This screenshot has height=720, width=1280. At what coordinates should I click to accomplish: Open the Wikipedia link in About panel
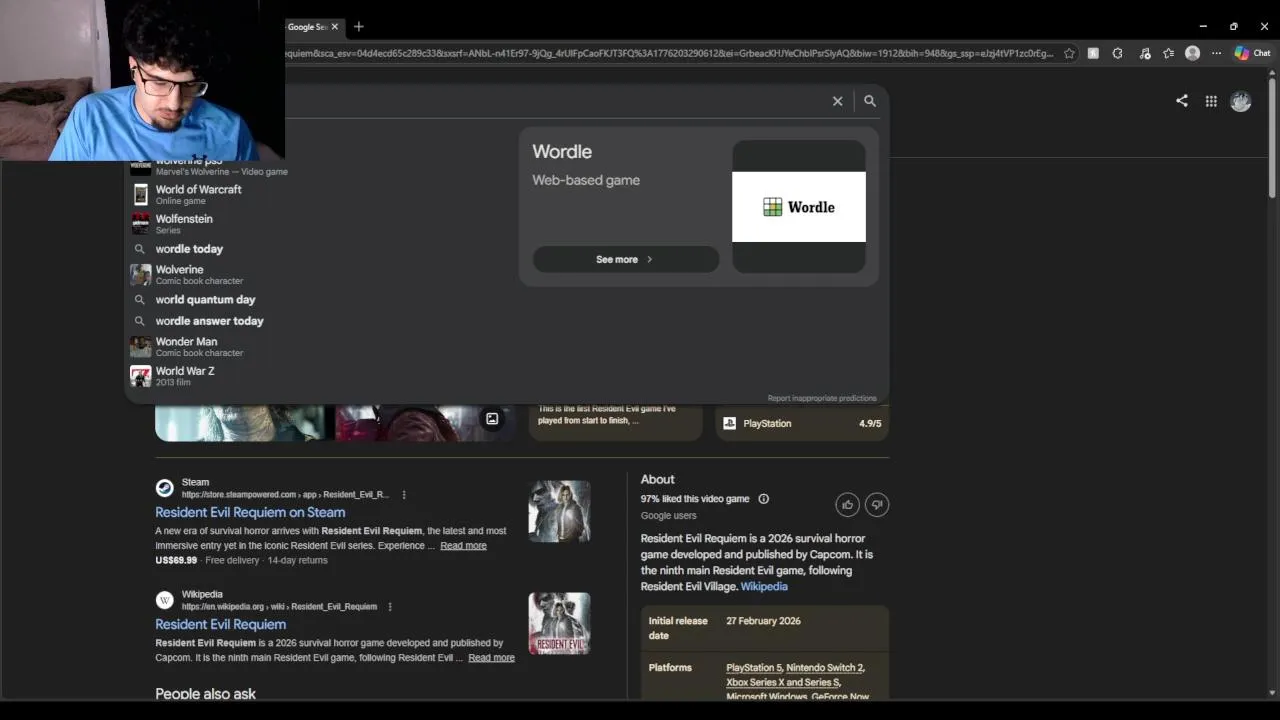pos(764,587)
